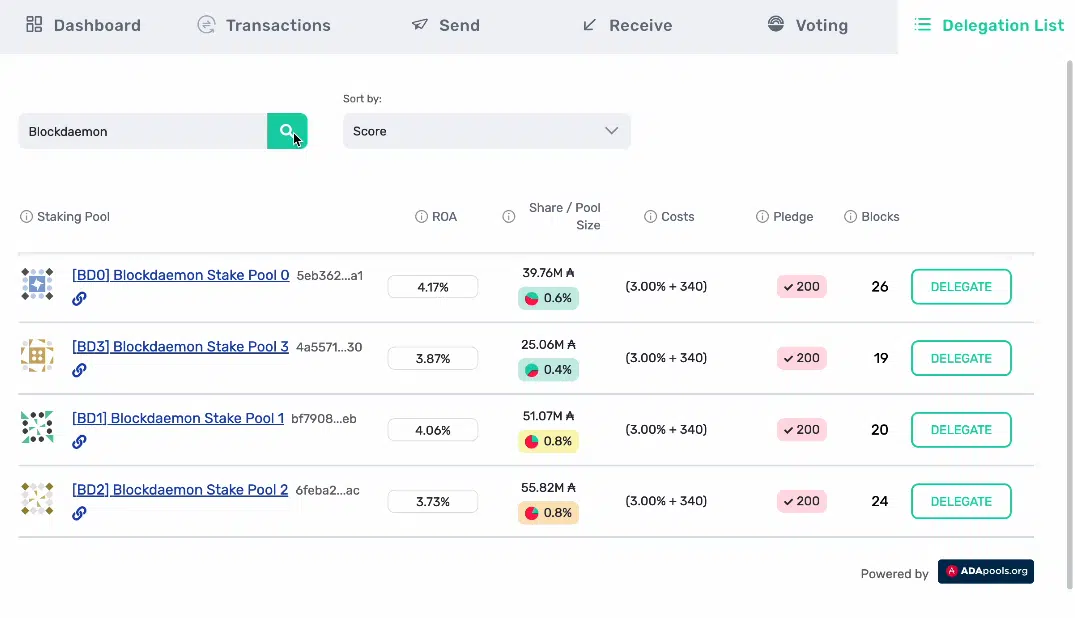Open the Receive tab

pyautogui.click(x=627, y=25)
